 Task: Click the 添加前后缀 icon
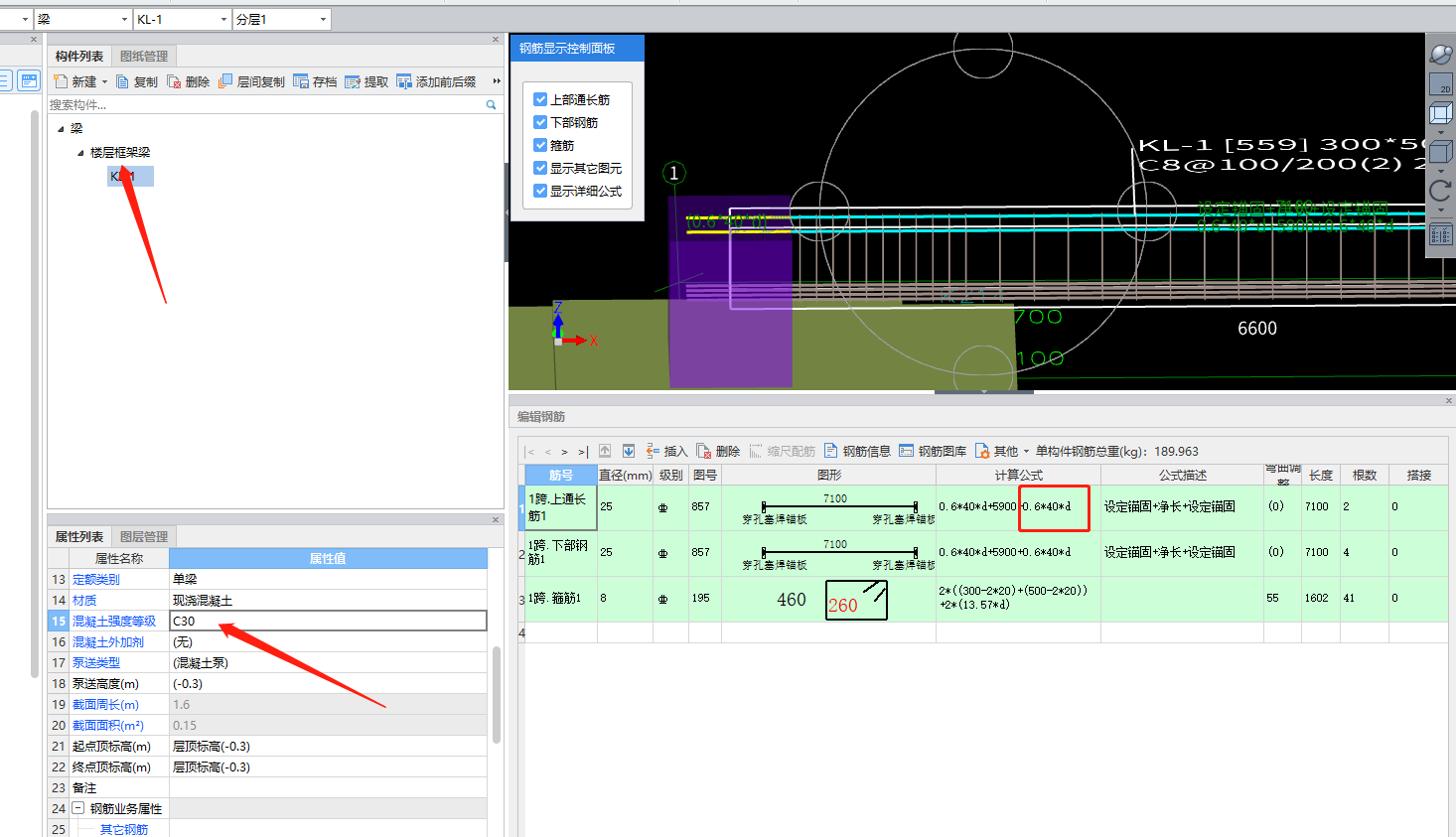(x=404, y=81)
